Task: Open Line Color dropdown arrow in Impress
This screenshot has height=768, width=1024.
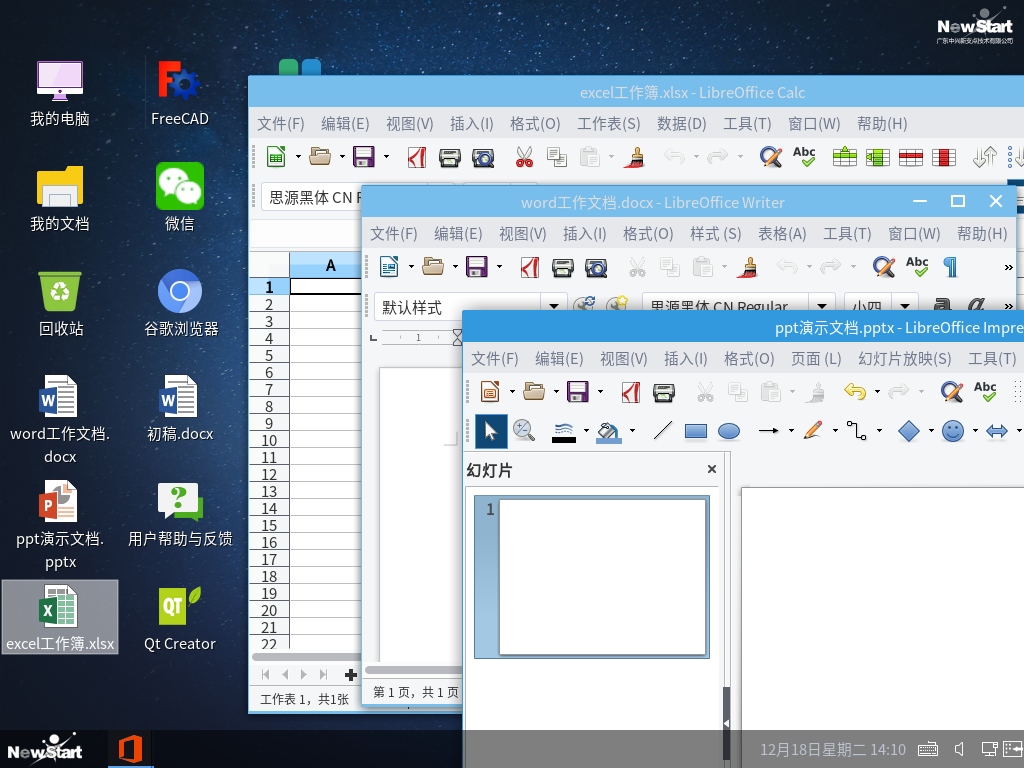Action: 586,430
